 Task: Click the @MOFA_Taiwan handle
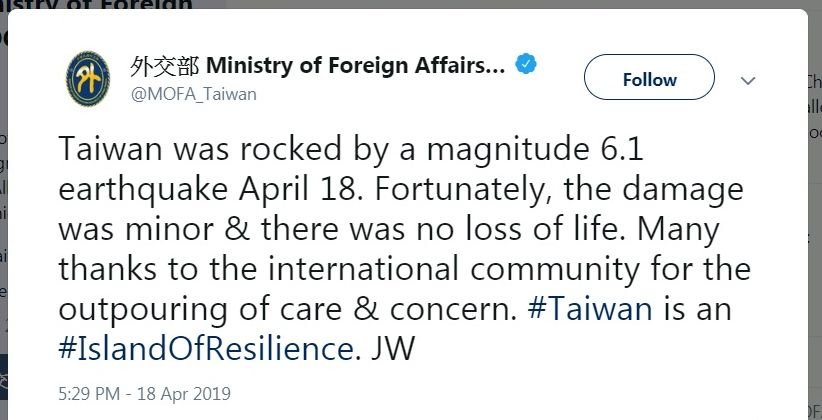click(193, 94)
